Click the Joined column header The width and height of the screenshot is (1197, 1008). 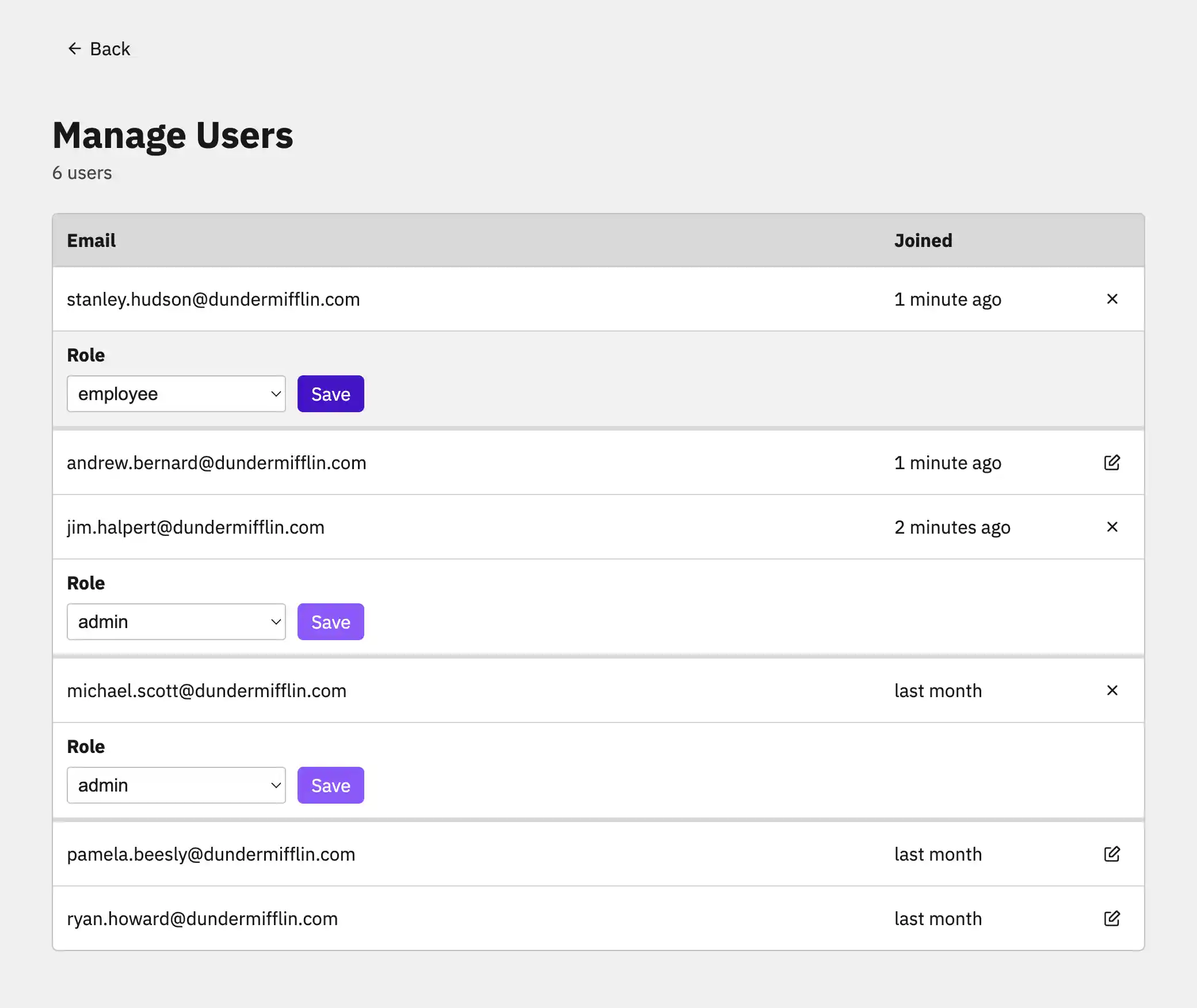click(922, 240)
